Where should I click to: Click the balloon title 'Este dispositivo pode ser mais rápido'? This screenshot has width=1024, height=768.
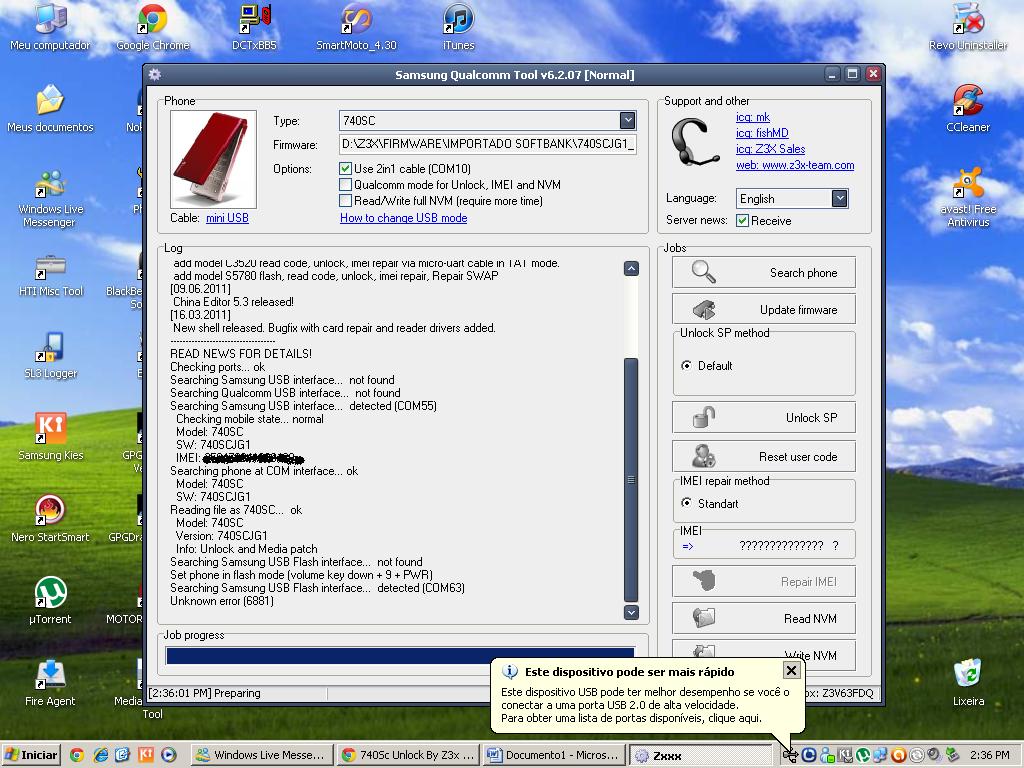pos(630,672)
